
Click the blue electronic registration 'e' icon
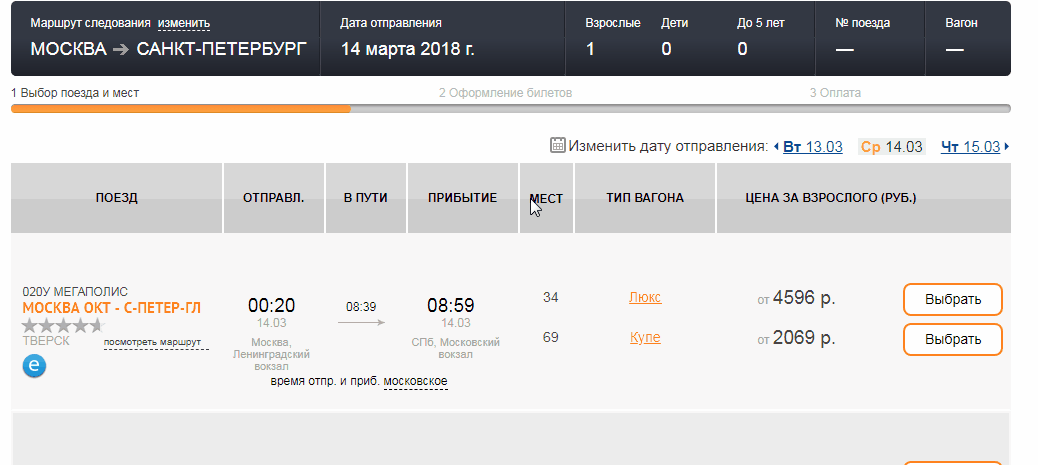pos(35,367)
